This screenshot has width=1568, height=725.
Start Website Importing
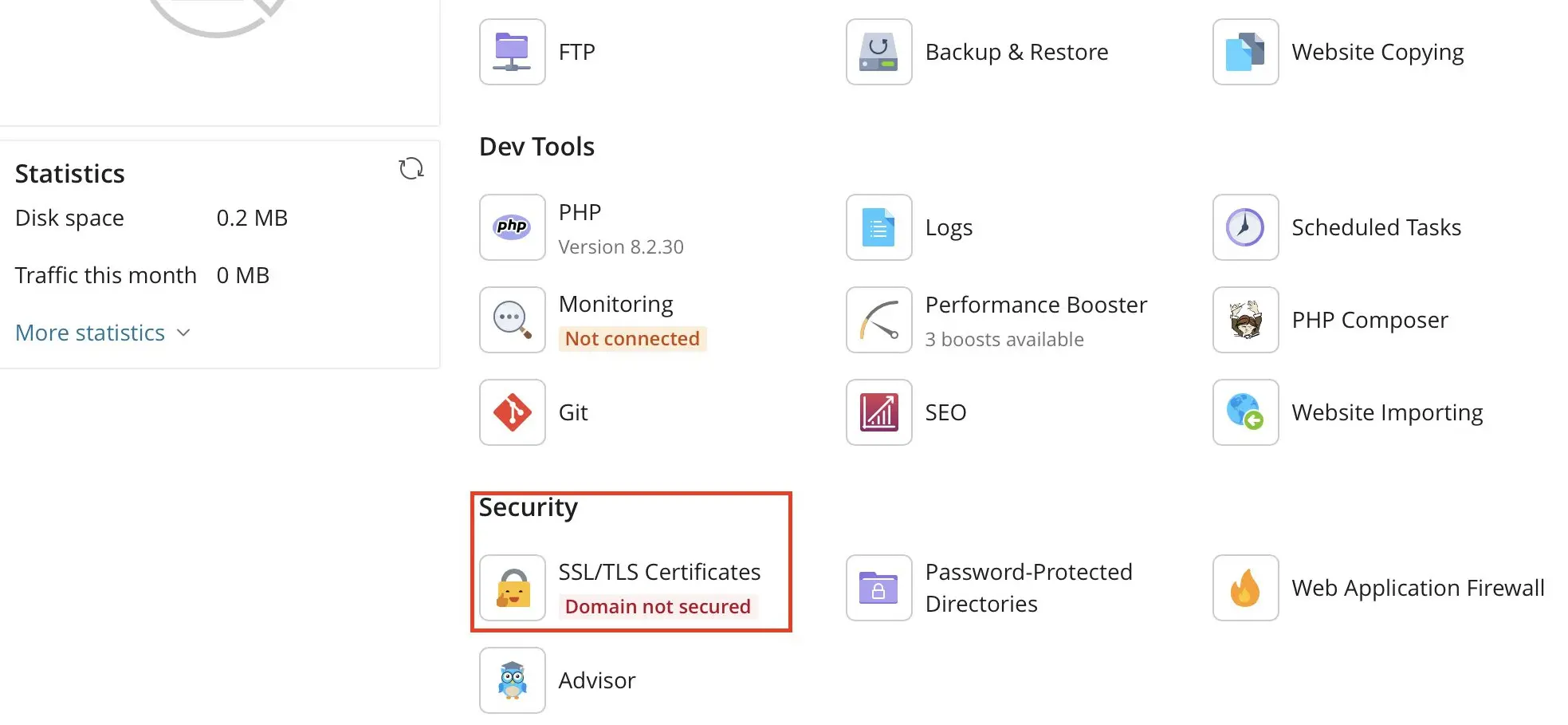pyautogui.click(x=1244, y=412)
